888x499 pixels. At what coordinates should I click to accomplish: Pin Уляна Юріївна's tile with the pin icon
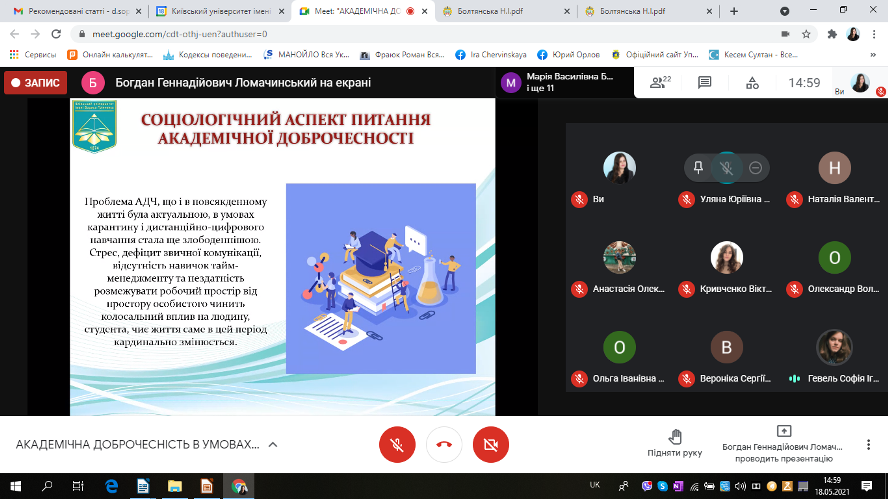click(x=698, y=168)
